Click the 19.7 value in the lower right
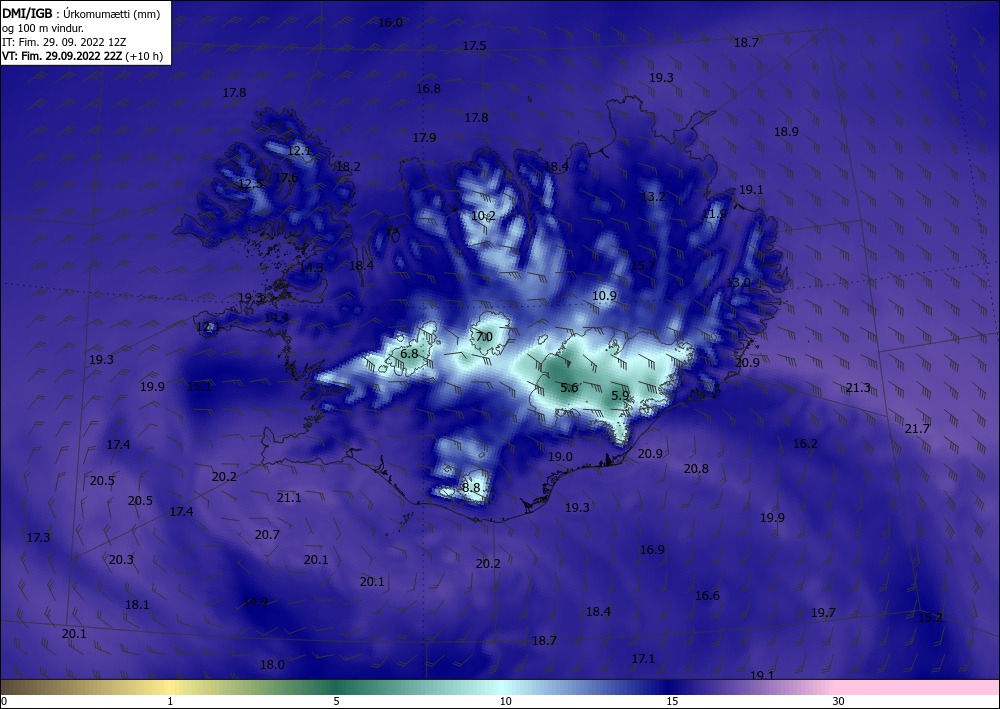The image size is (1000, 709). (823, 613)
